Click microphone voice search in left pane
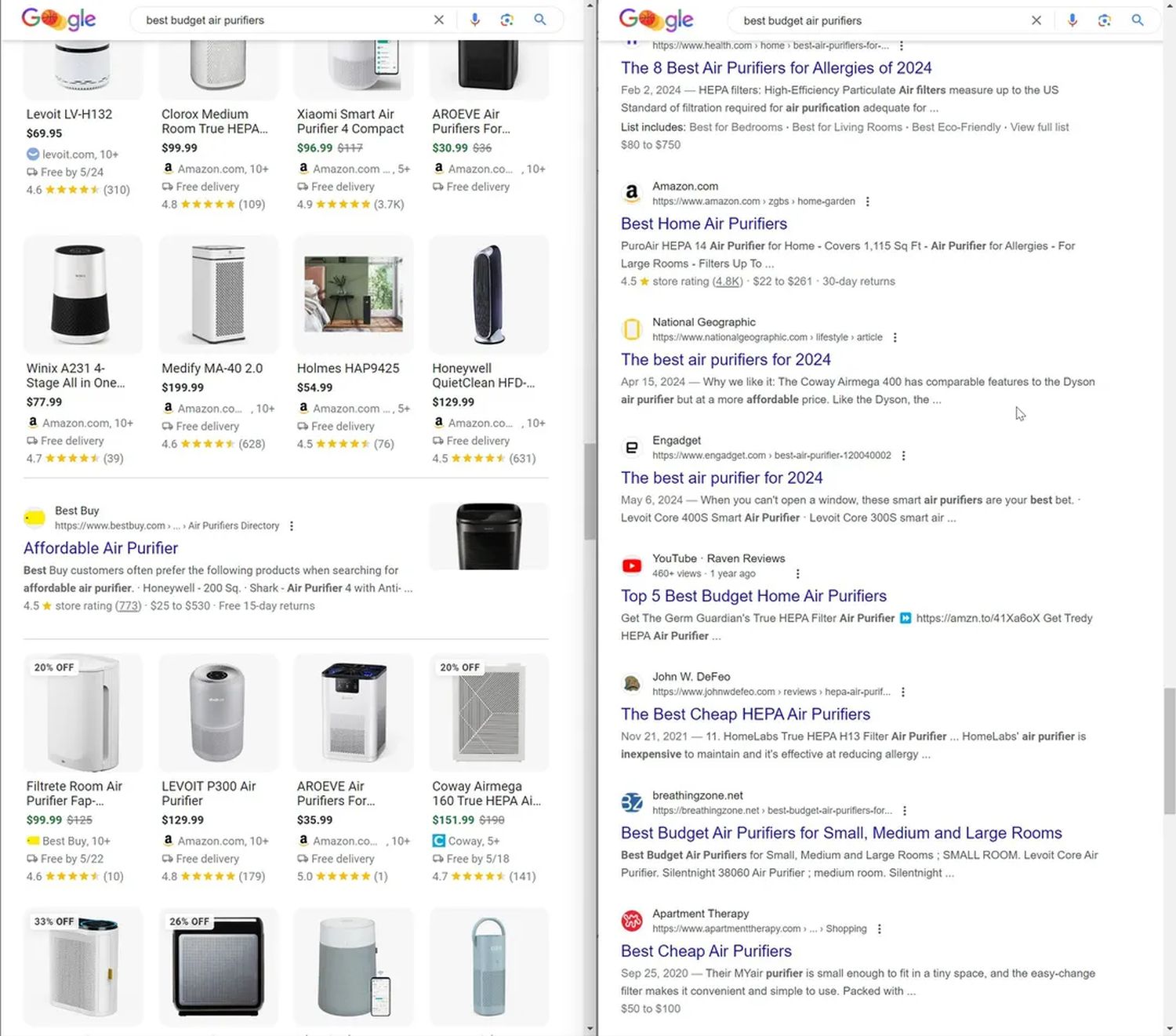 click(x=474, y=20)
